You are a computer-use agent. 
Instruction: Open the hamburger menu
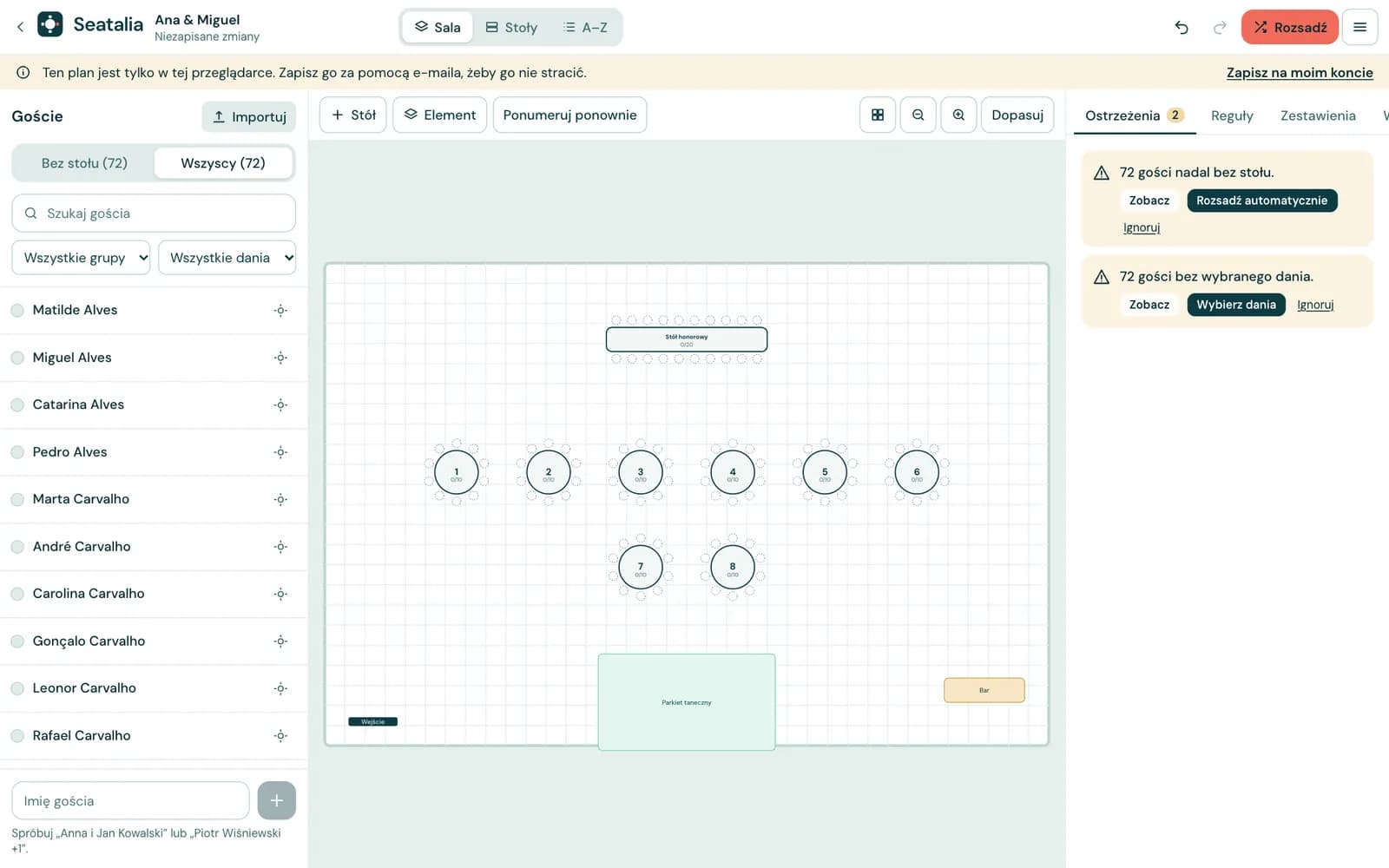click(x=1359, y=28)
